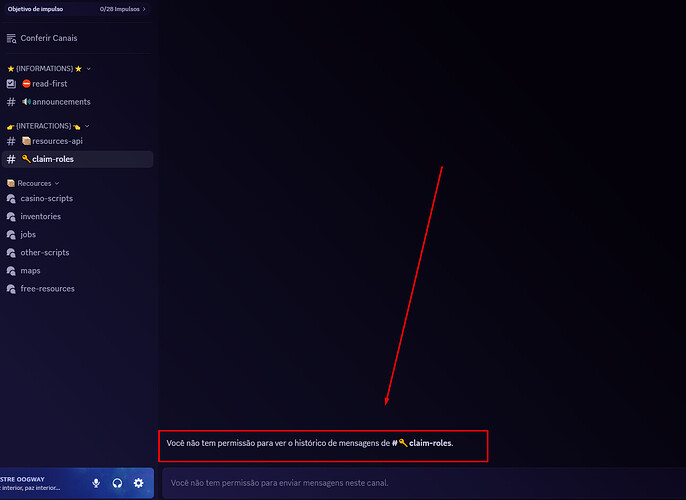Open Conferir Canais browse channels
Viewport: 686px width, 500px height.
(77, 38)
